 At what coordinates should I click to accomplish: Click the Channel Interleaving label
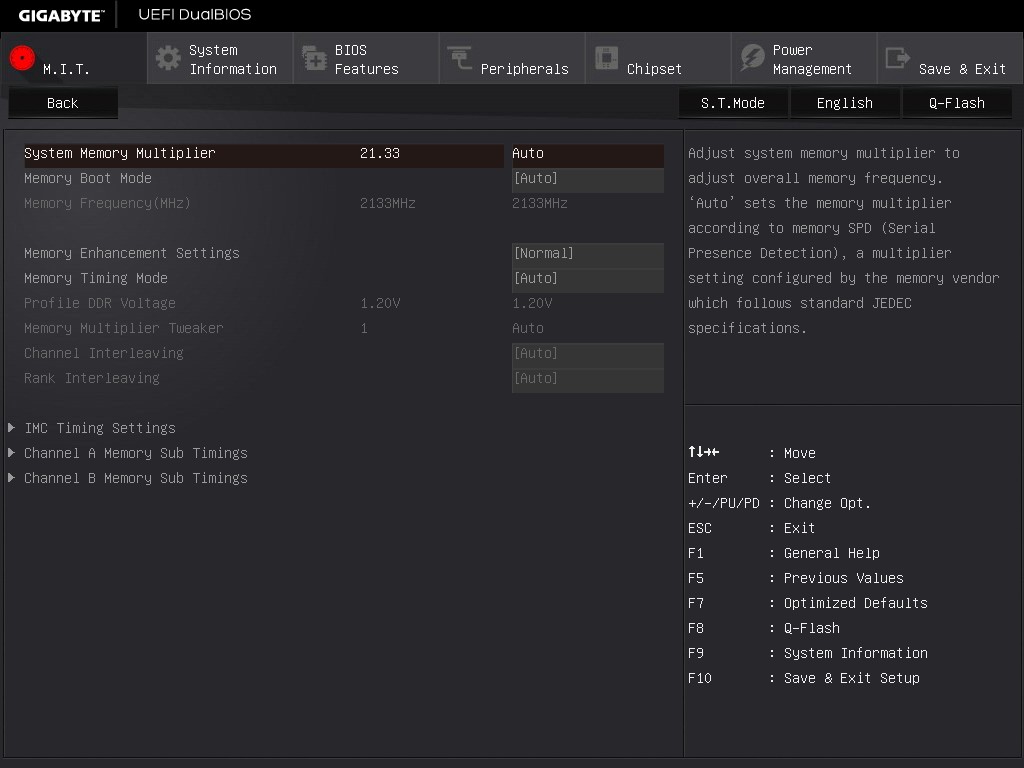point(104,353)
